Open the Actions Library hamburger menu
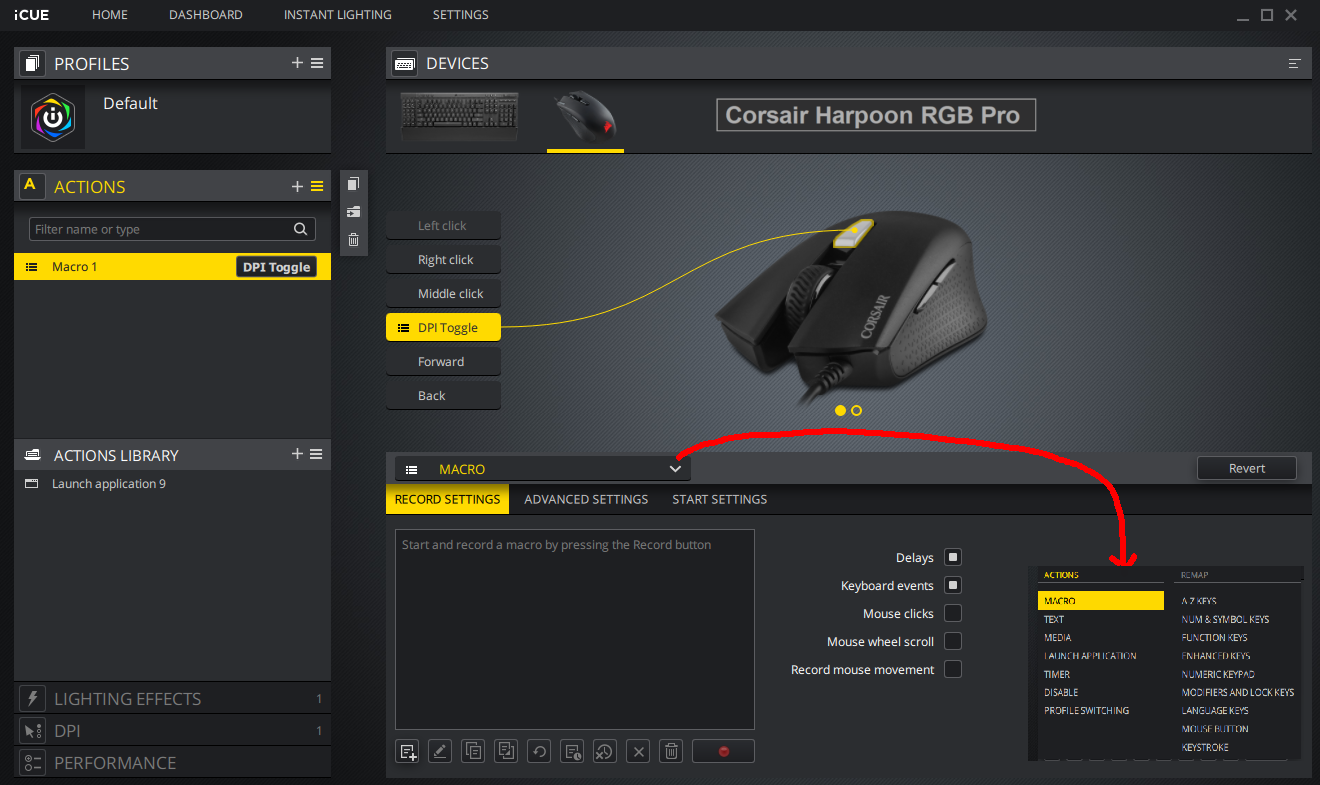 click(317, 454)
